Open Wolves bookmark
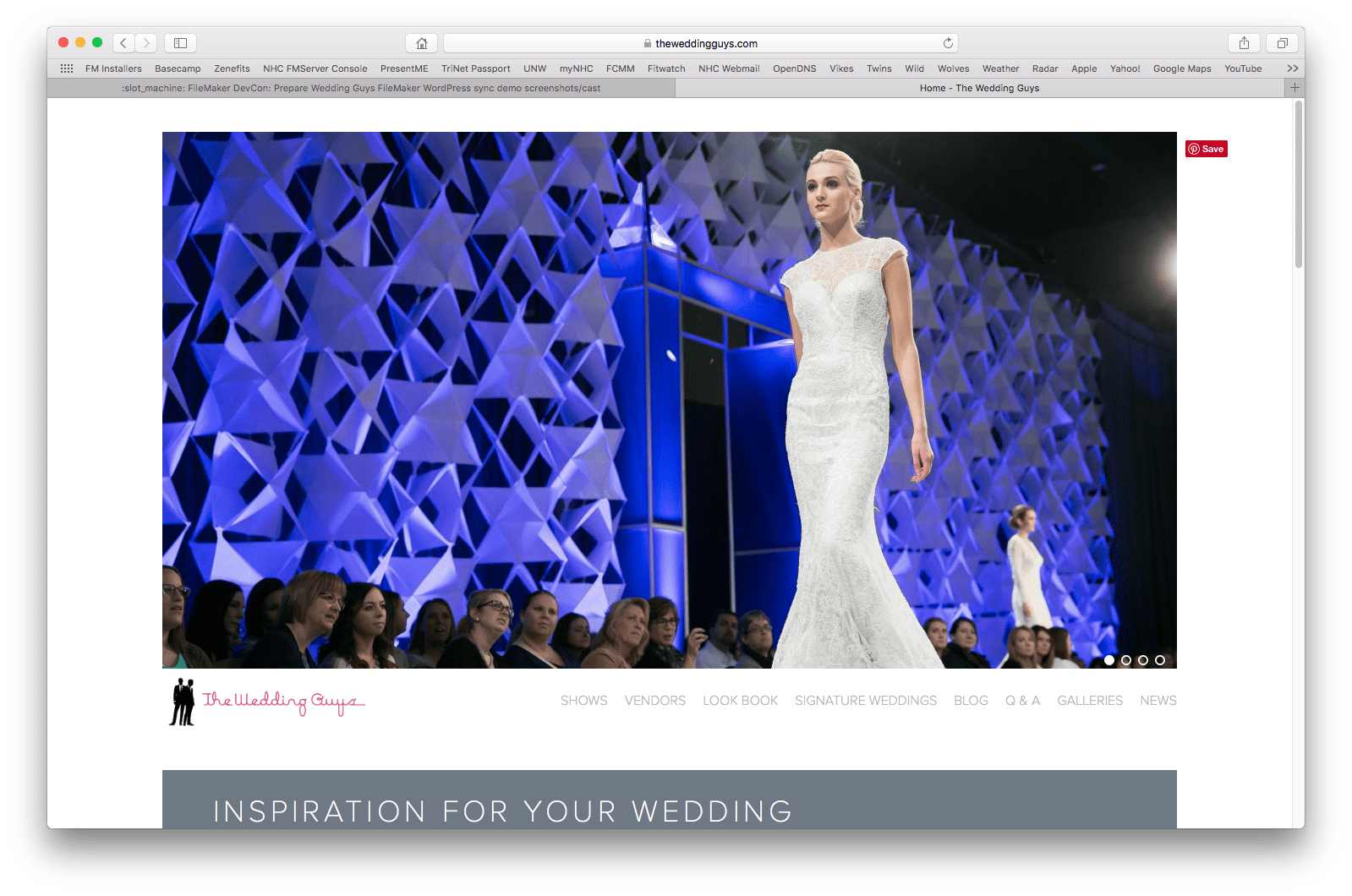The image size is (1352, 896). pos(953,68)
